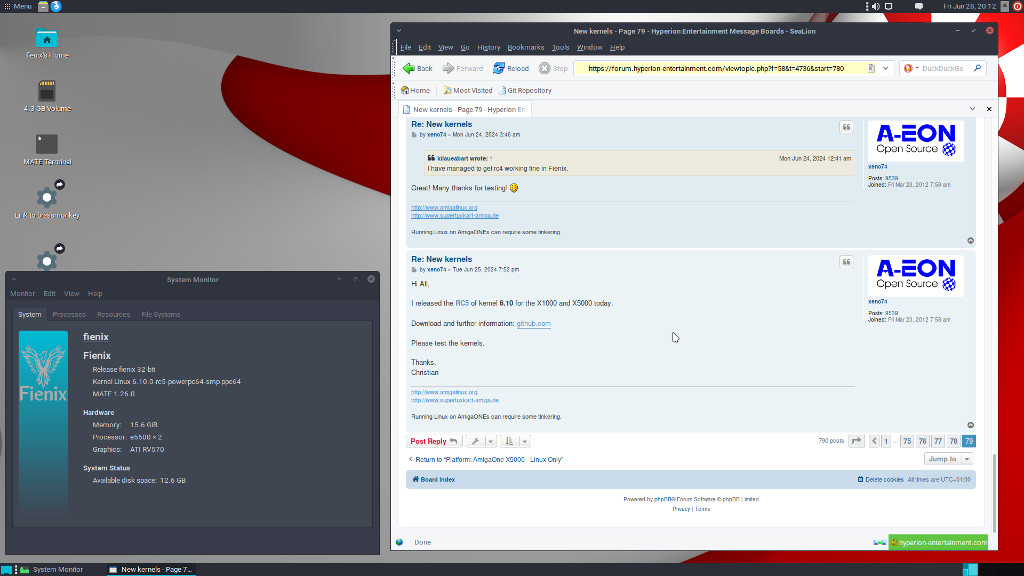The image size is (1024, 576).
Task: Open the Jump to forum dropdown
Action: pyautogui.click(x=948, y=459)
